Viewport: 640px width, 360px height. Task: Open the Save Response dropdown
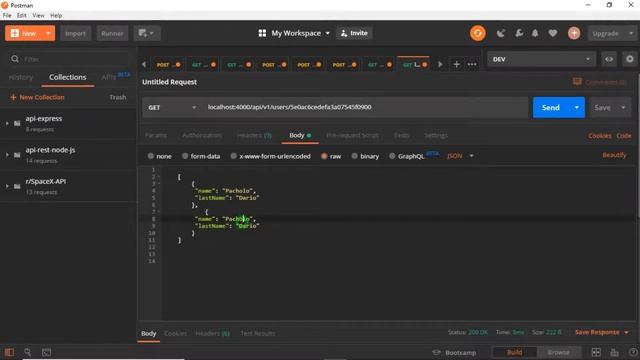click(x=602, y=332)
